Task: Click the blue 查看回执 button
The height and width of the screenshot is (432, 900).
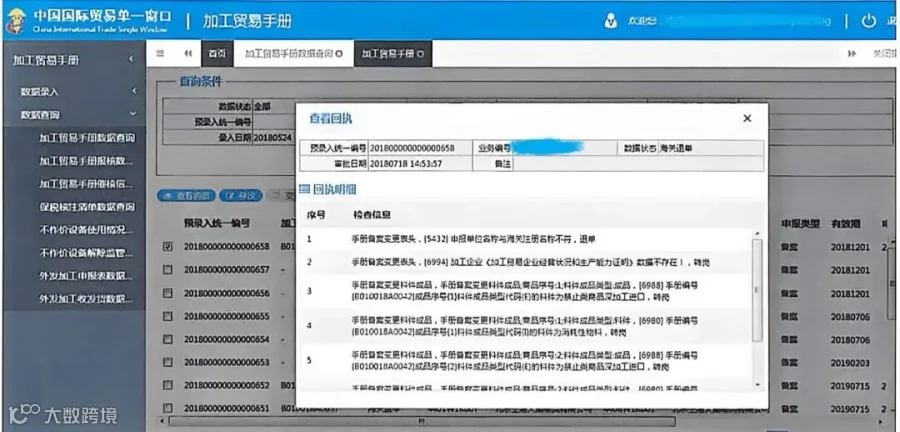Action: point(186,196)
